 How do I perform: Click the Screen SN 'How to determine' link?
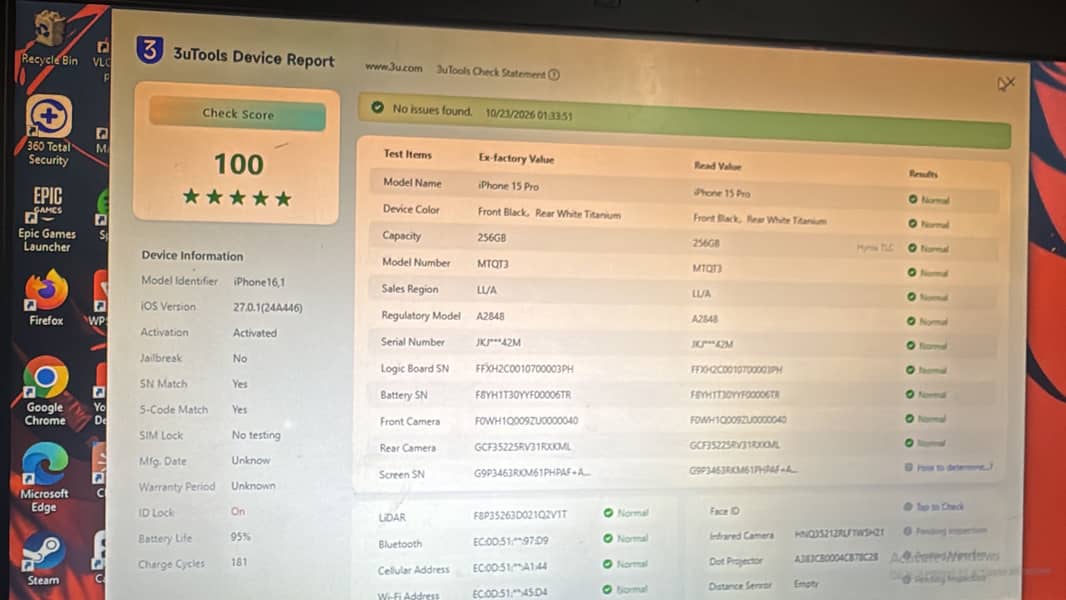955,467
